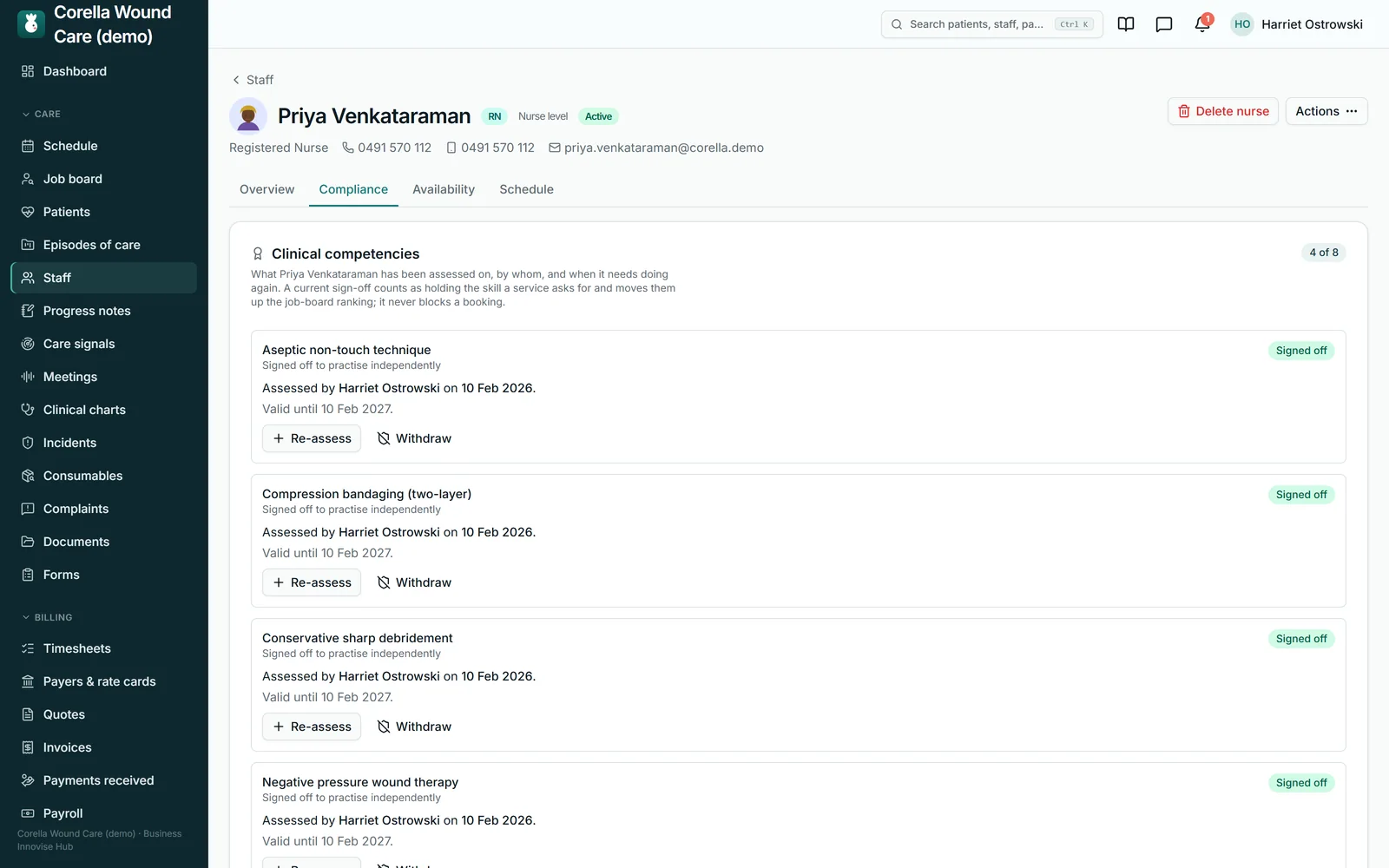Viewport: 1389px width, 868px height.
Task: Open Consumables icon in sidebar
Action: pyautogui.click(x=28, y=476)
